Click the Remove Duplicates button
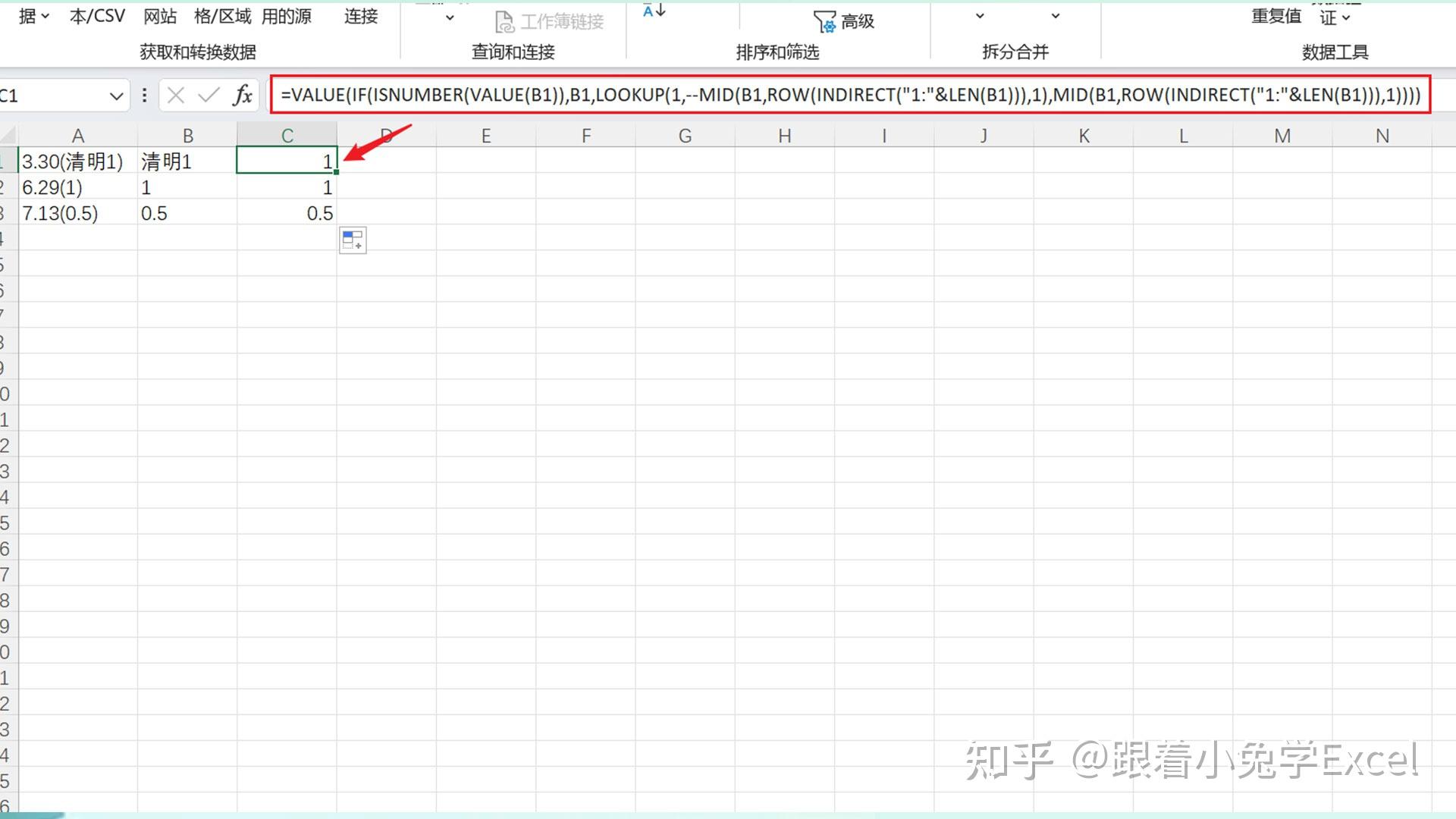The height and width of the screenshot is (819, 1456). (x=1276, y=16)
